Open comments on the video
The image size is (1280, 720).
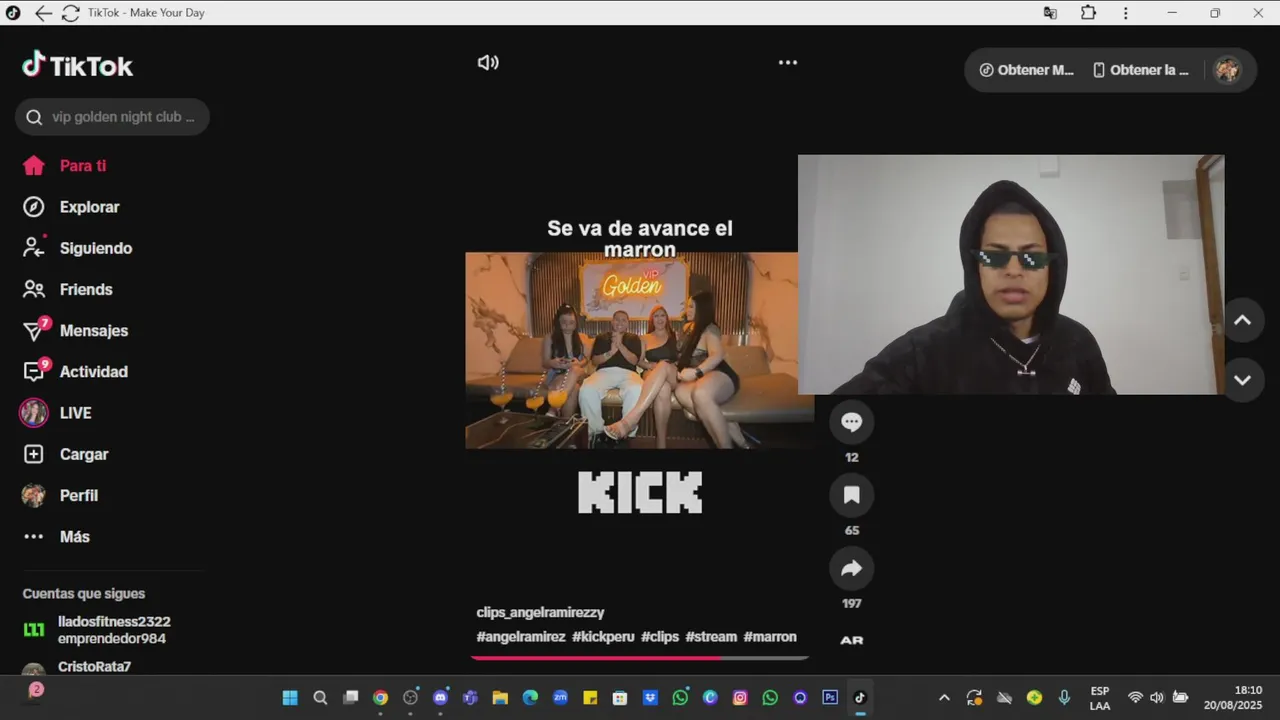click(851, 422)
